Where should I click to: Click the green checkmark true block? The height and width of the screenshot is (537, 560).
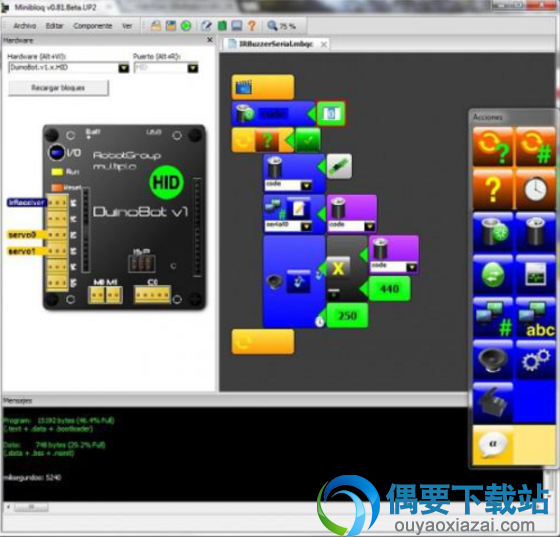point(308,140)
